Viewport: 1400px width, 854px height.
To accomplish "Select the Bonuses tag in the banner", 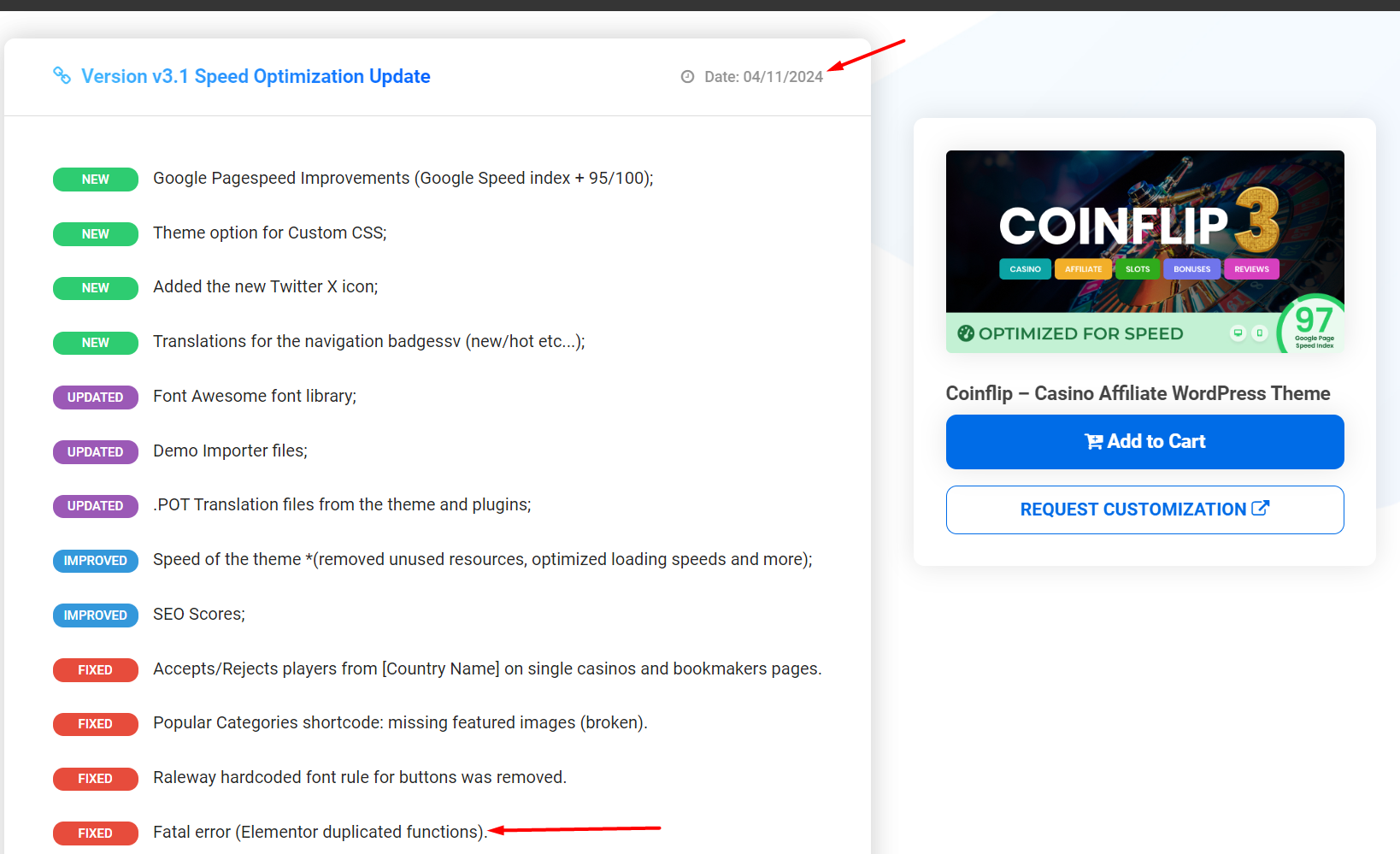I will tap(1191, 269).
